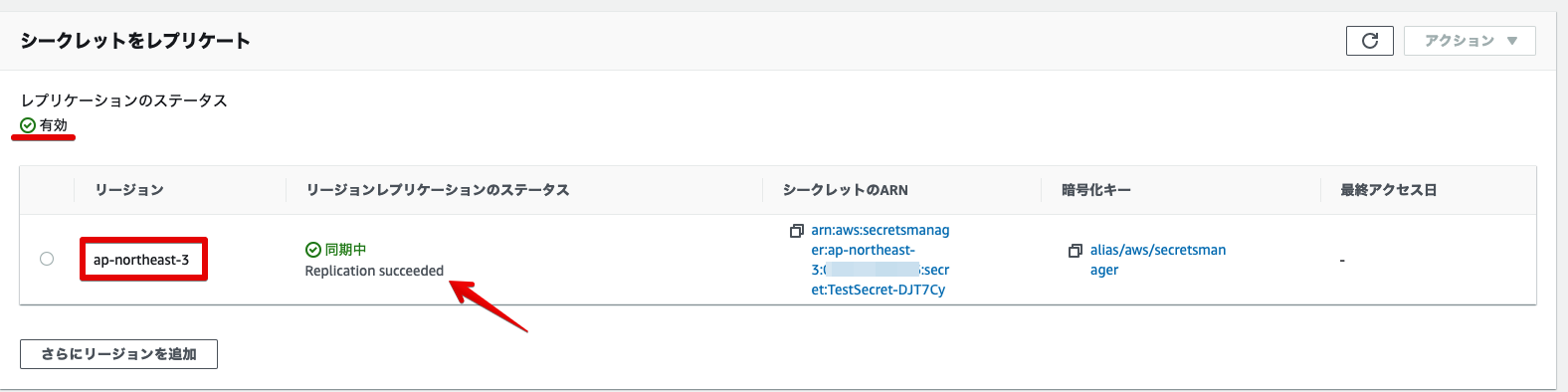Select the ap-northeast-3 region cell
The height and width of the screenshot is (392, 1568).
click(x=141, y=260)
